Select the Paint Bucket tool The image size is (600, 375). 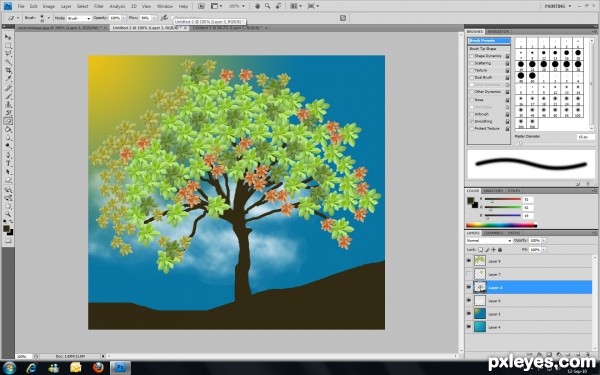pos(8,130)
